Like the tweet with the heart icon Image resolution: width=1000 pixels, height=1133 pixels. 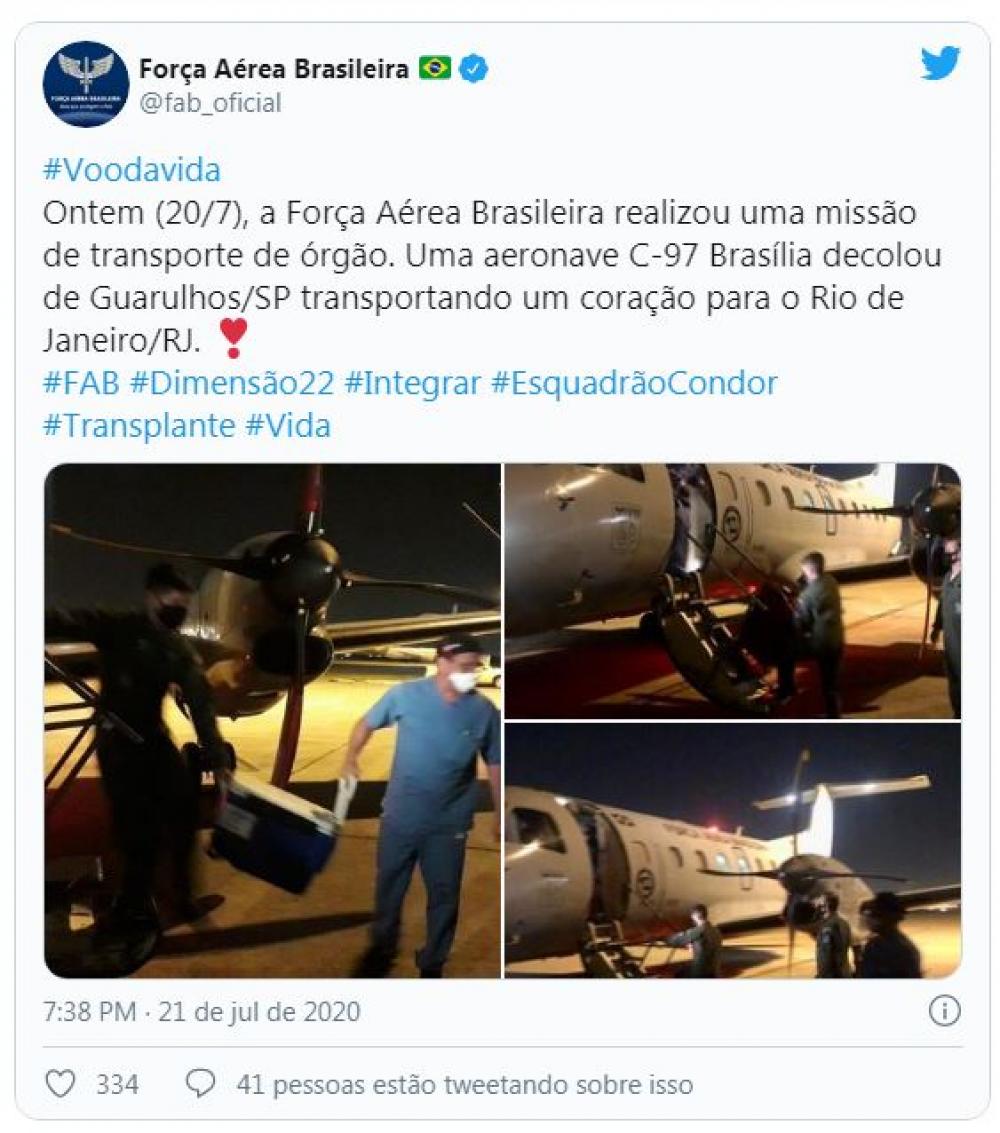(x=60, y=1084)
